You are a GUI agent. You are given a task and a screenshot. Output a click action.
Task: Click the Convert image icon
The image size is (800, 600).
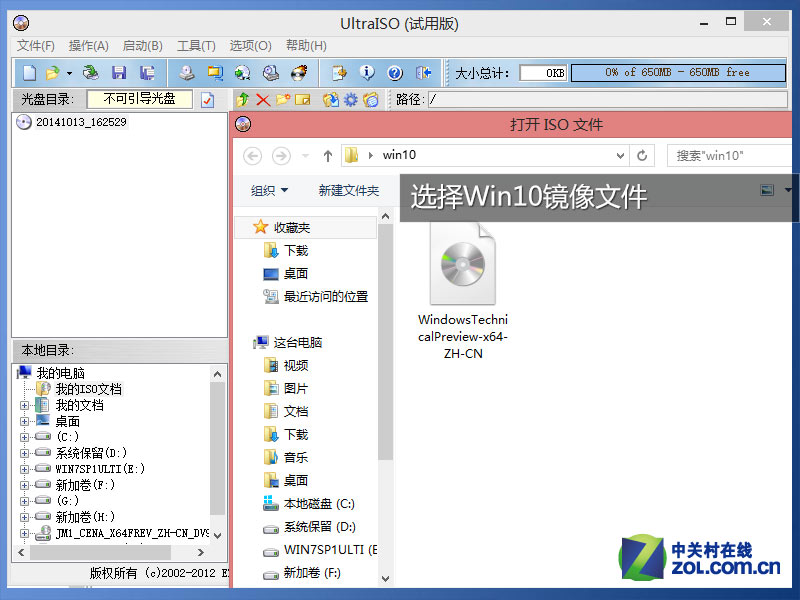242,73
